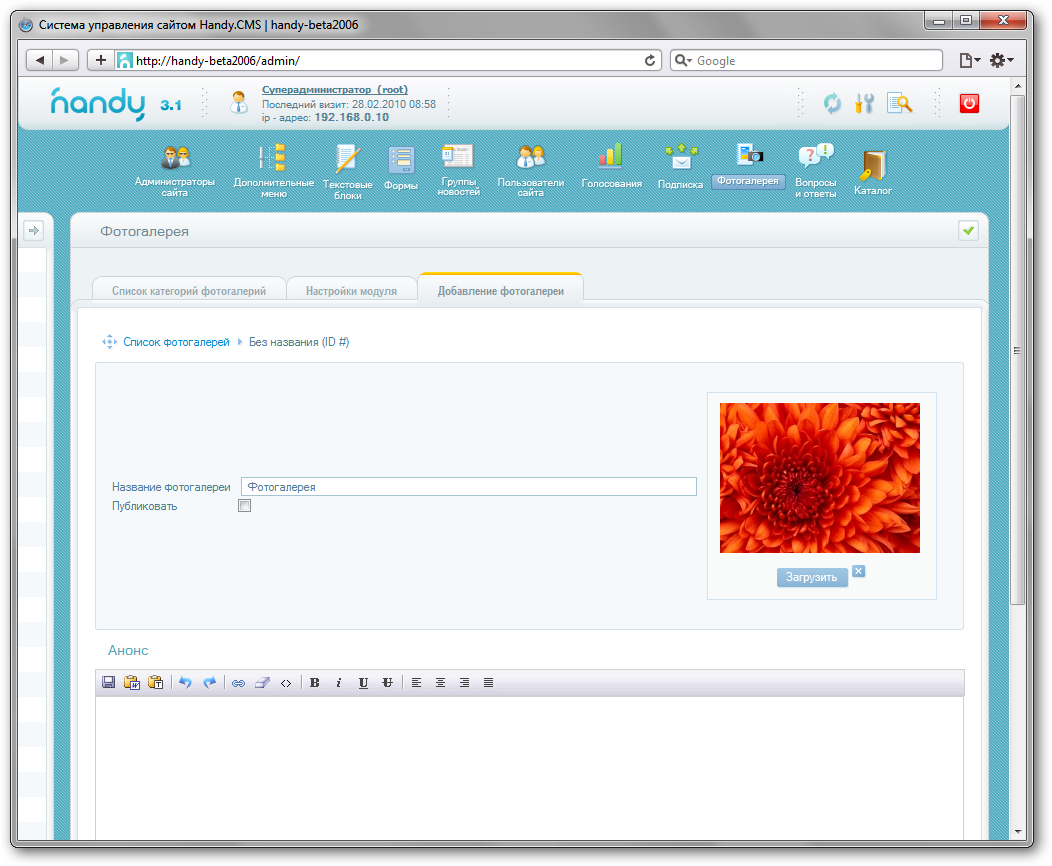Open the browser settings gear dropdown
The height and width of the screenshot is (866, 1052).
pos(1000,61)
